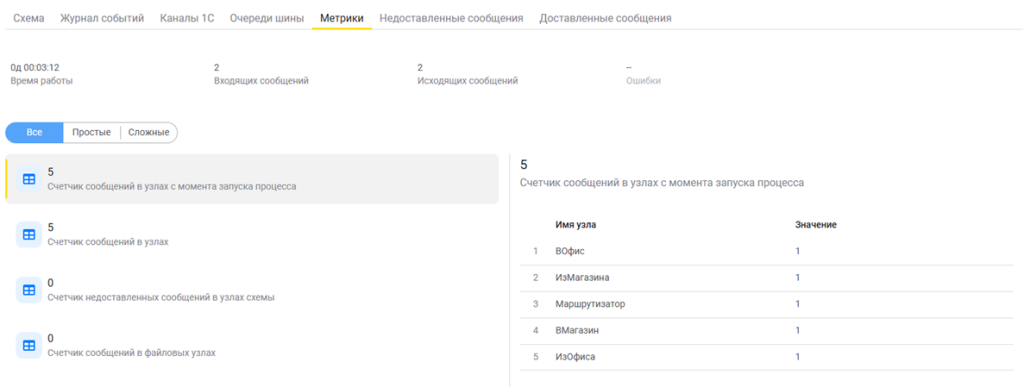The image size is (1024, 387).
Task: Click value cell in «ИзОфиса» row
Action: pos(797,357)
